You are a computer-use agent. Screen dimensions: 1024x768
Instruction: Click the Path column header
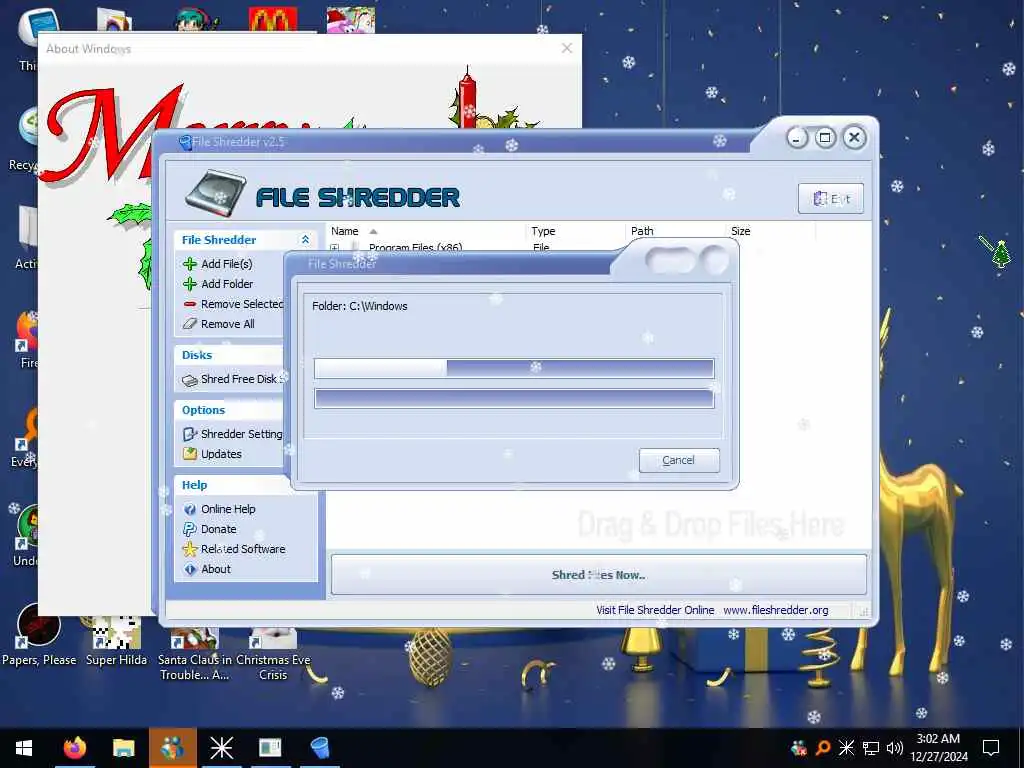[642, 231]
